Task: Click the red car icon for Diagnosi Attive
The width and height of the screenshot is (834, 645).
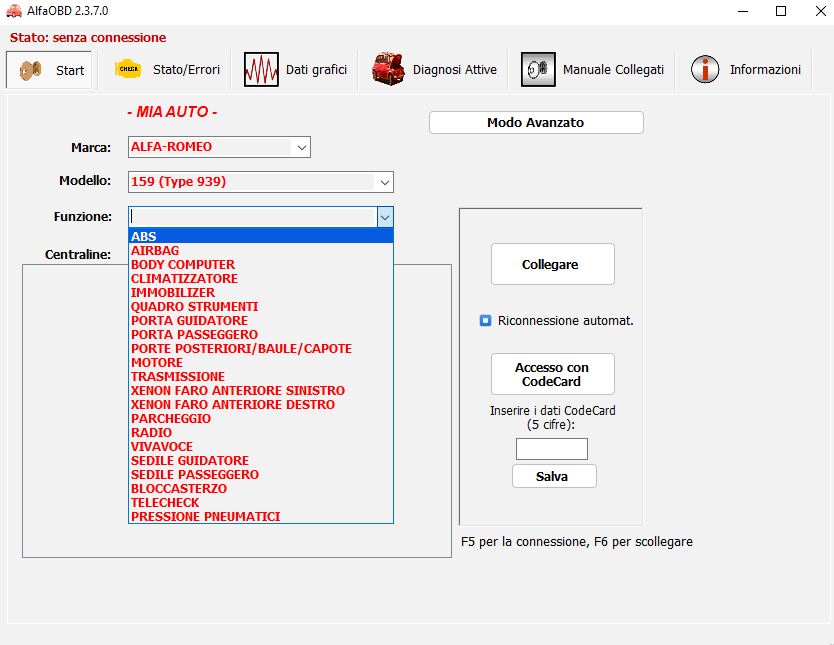Action: click(x=388, y=69)
